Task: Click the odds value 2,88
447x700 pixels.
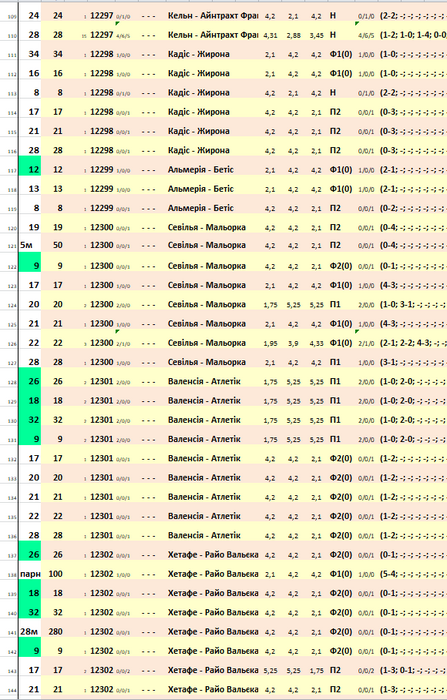Action: pyautogui.click(x=293, y=35)
